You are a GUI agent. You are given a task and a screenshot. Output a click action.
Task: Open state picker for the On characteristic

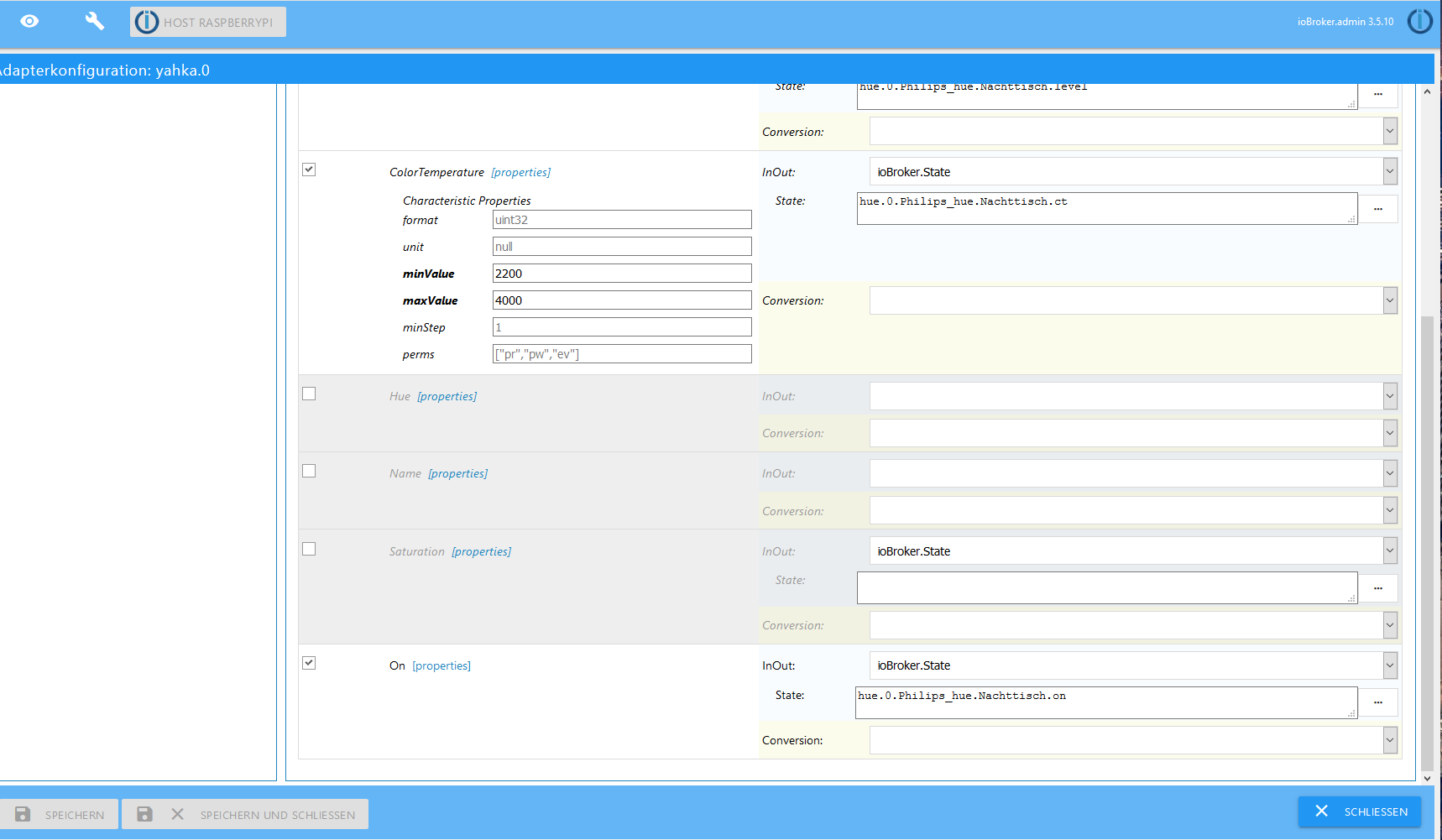[1378, 702]
